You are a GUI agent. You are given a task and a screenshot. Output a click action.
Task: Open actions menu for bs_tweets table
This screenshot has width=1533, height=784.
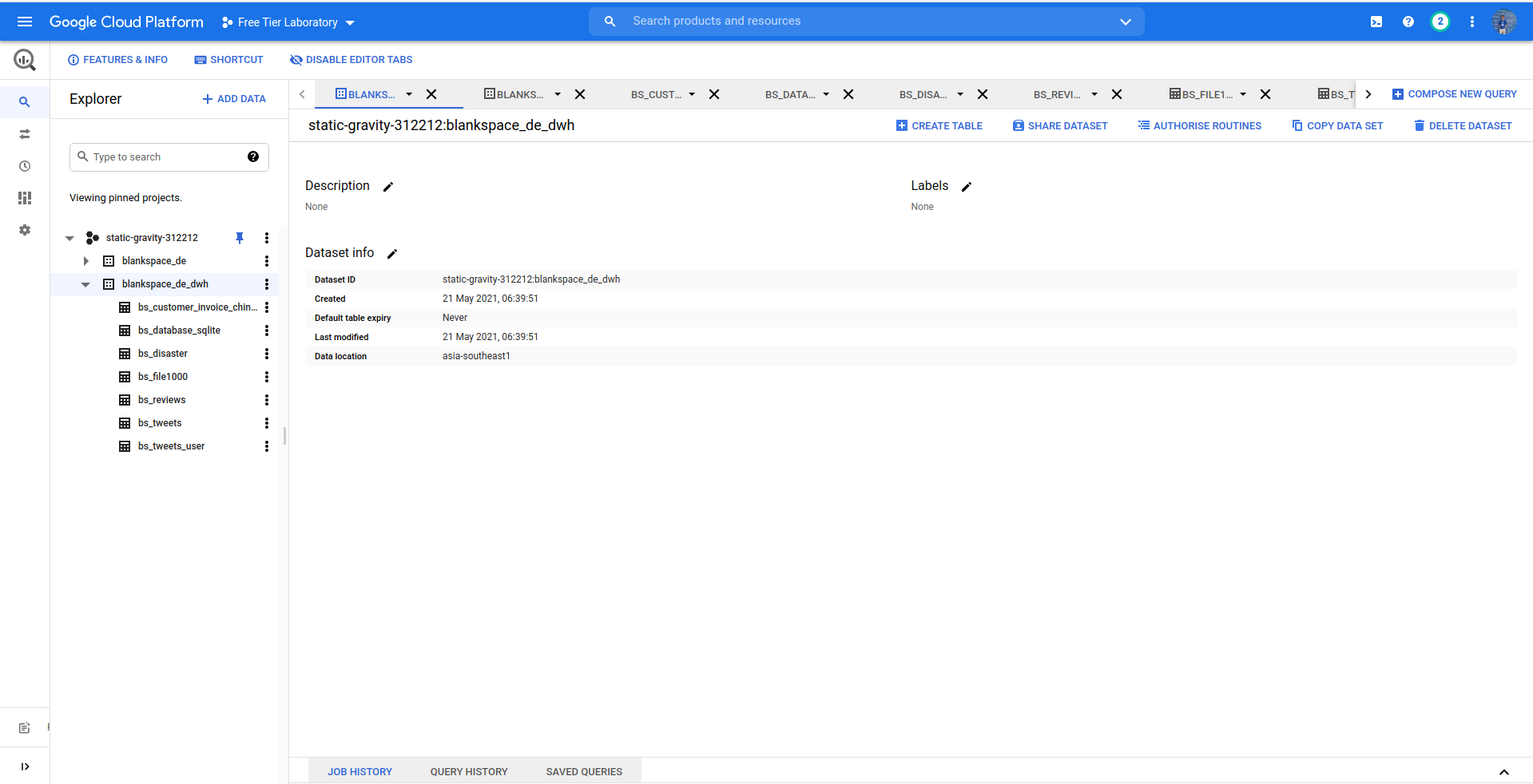coord(267,423)
